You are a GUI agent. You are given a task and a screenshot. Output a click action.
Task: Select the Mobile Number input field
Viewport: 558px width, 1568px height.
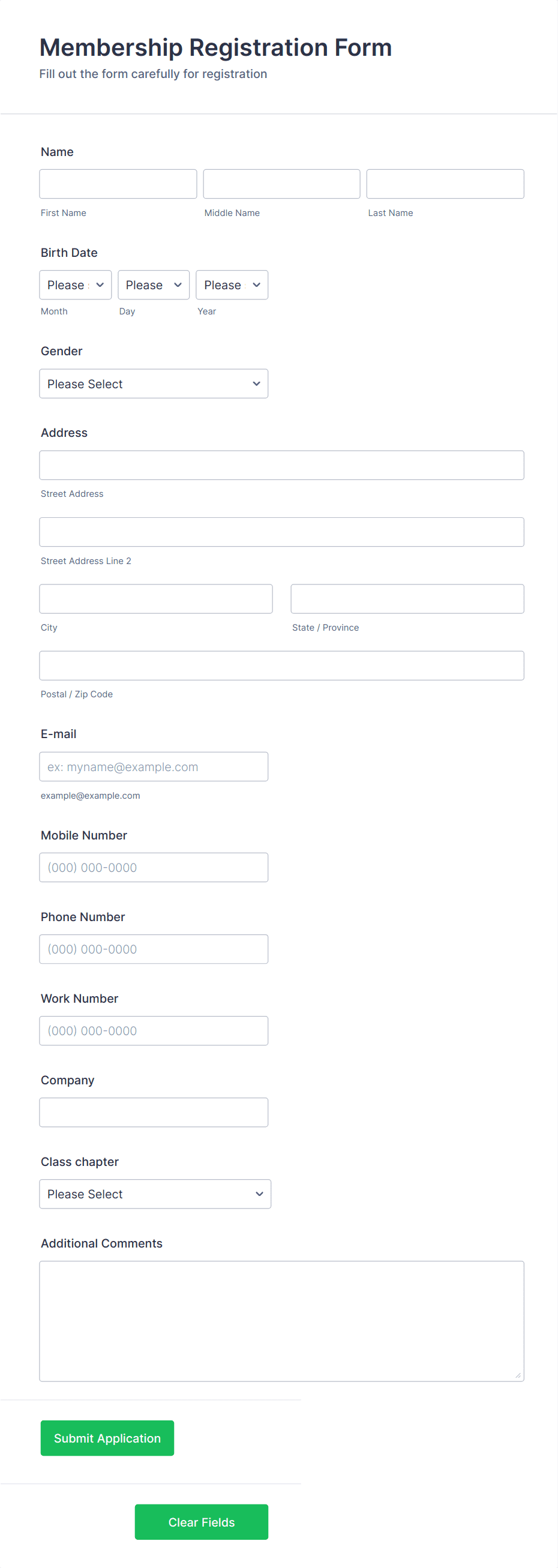pyautogui.click(x=154, y=867)
